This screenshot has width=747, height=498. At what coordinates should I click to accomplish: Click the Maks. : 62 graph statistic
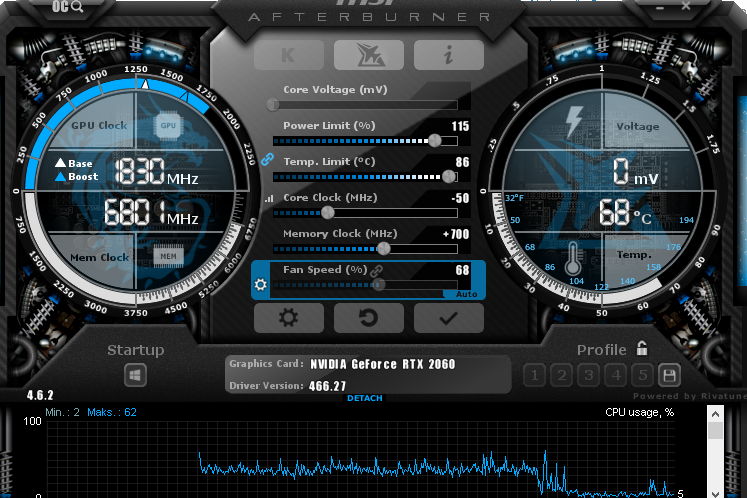pyautogui.click(x=112, y=412)
